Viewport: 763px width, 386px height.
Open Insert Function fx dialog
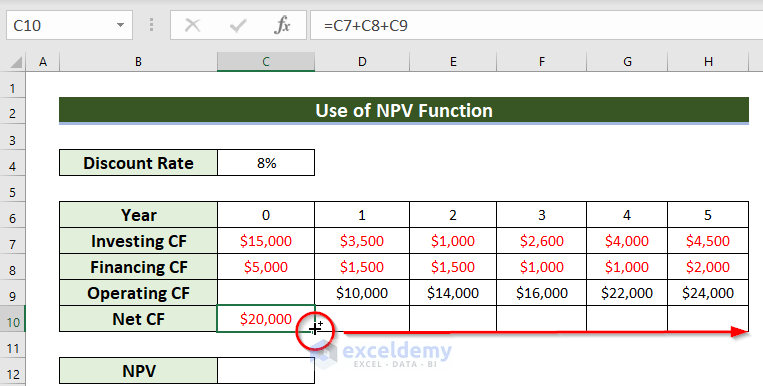(x=282, y=25)
